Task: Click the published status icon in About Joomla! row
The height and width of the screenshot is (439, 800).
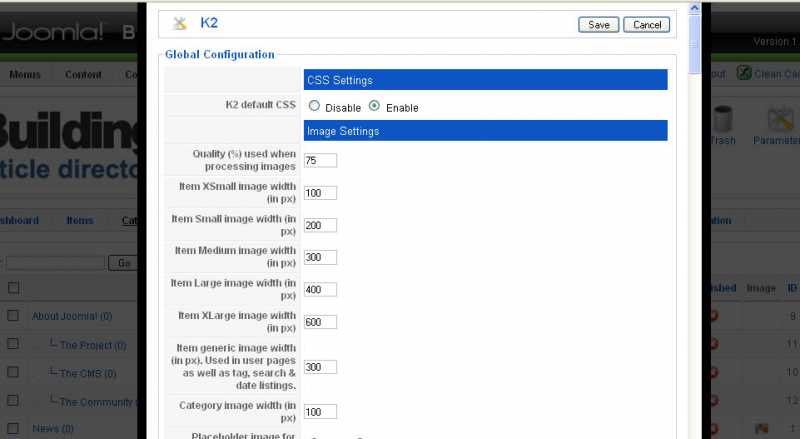Action: (x=713, y=315)
